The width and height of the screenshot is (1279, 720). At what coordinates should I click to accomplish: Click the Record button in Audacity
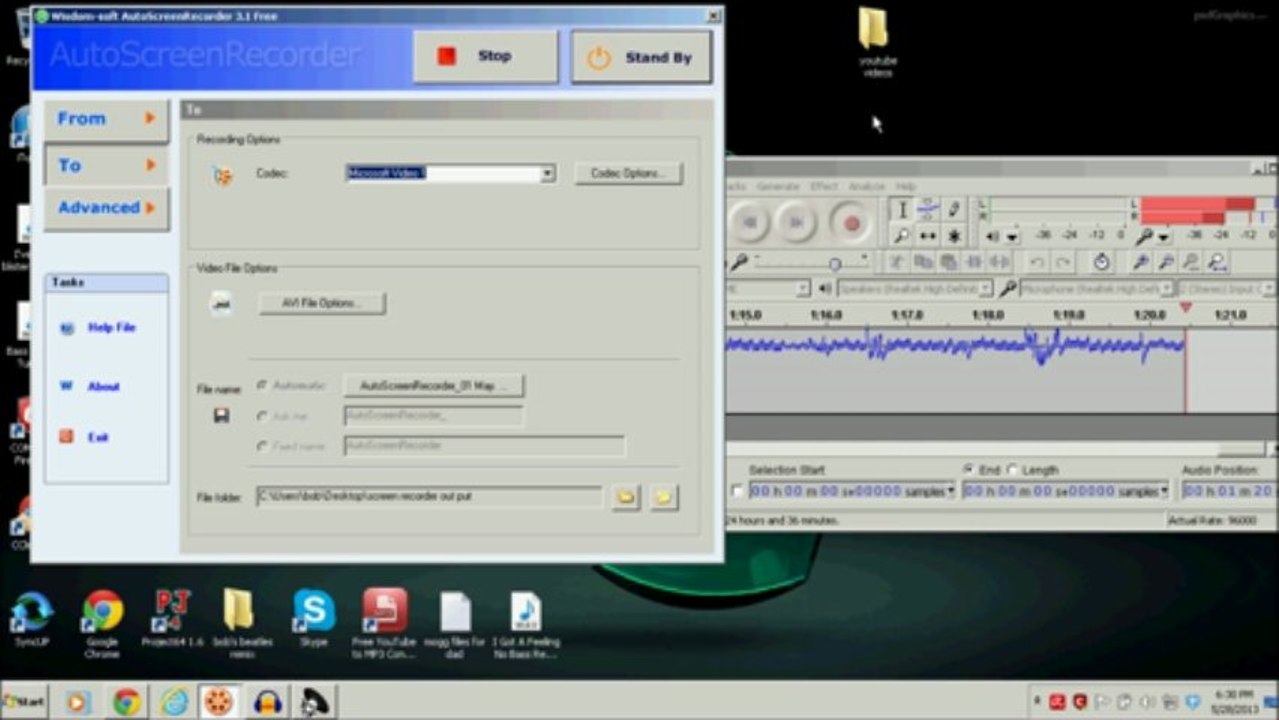pos(851,222)
